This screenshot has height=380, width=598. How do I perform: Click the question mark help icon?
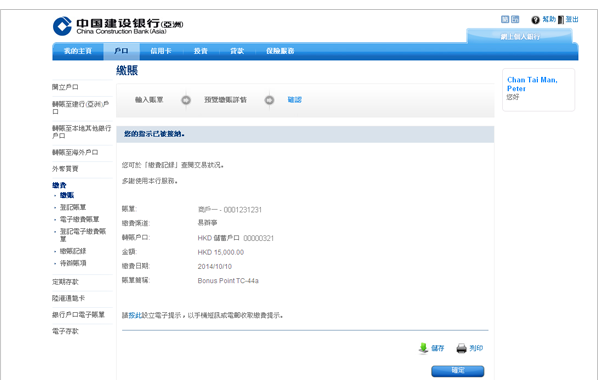(x=535, y=20)
